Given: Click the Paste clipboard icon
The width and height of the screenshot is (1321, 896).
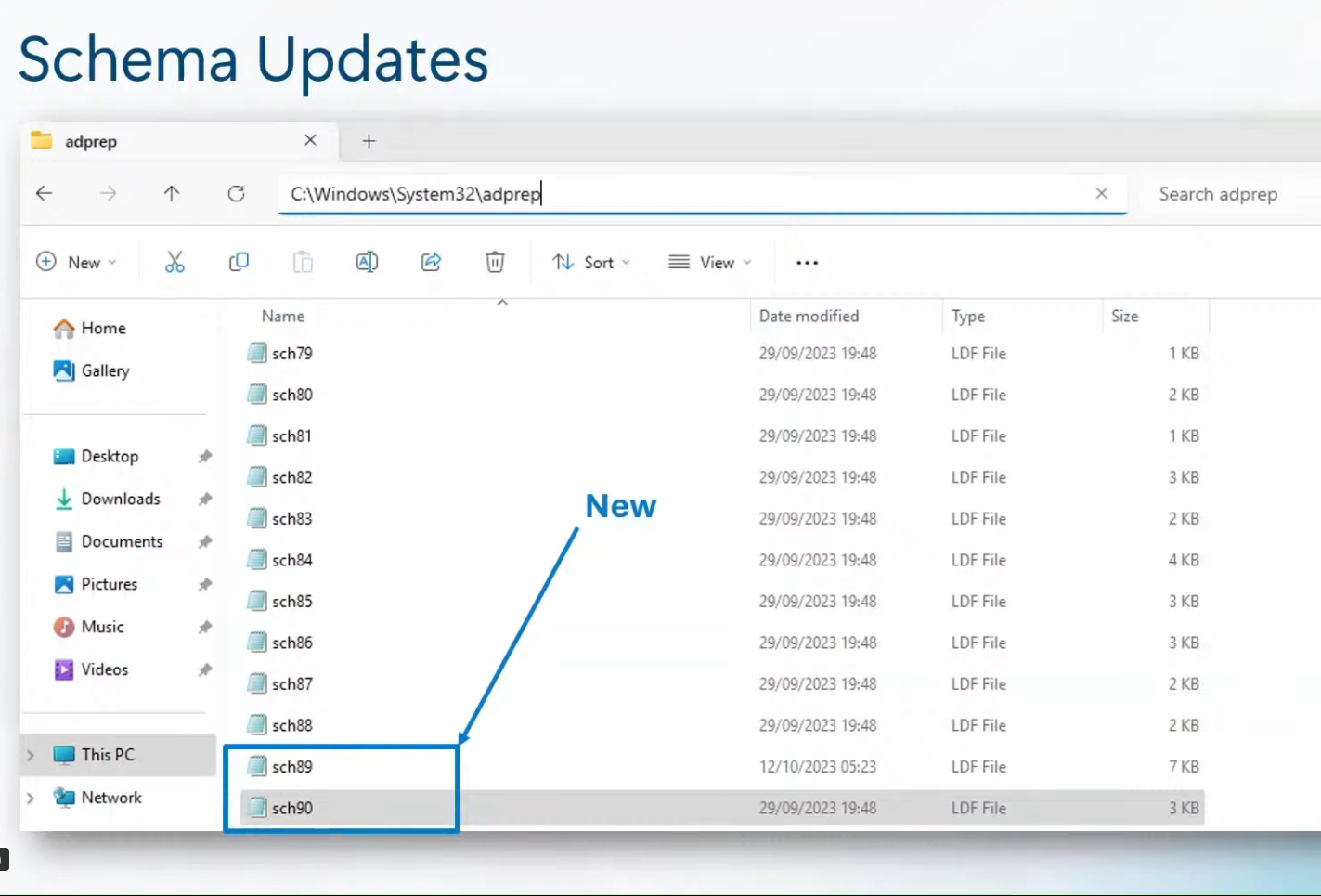Looking at the screenshot, I should 303,263.
